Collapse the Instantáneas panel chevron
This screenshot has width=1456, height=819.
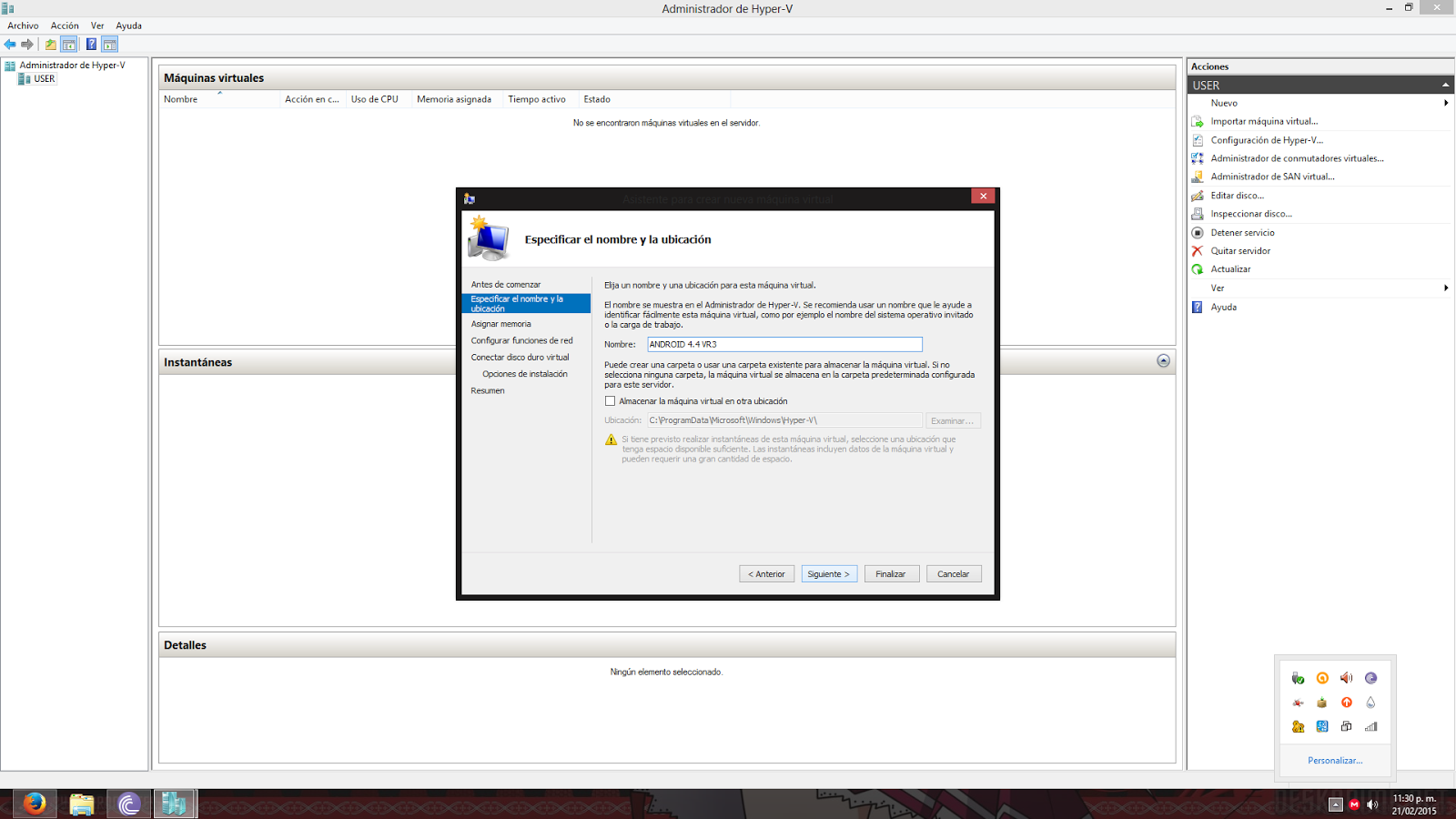click(x=1163, y=361)
